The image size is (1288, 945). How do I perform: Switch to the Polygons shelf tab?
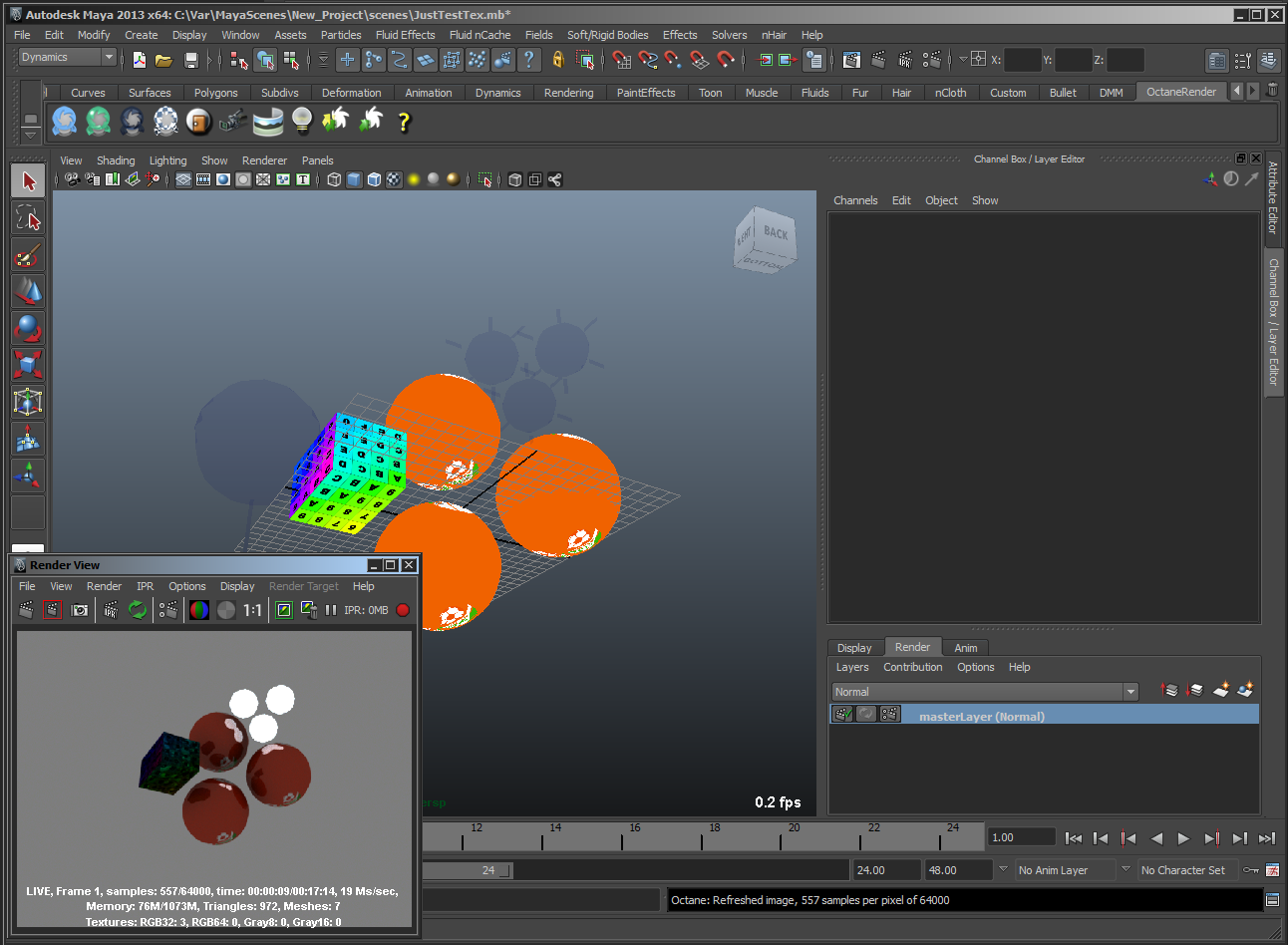pos(215,93)
